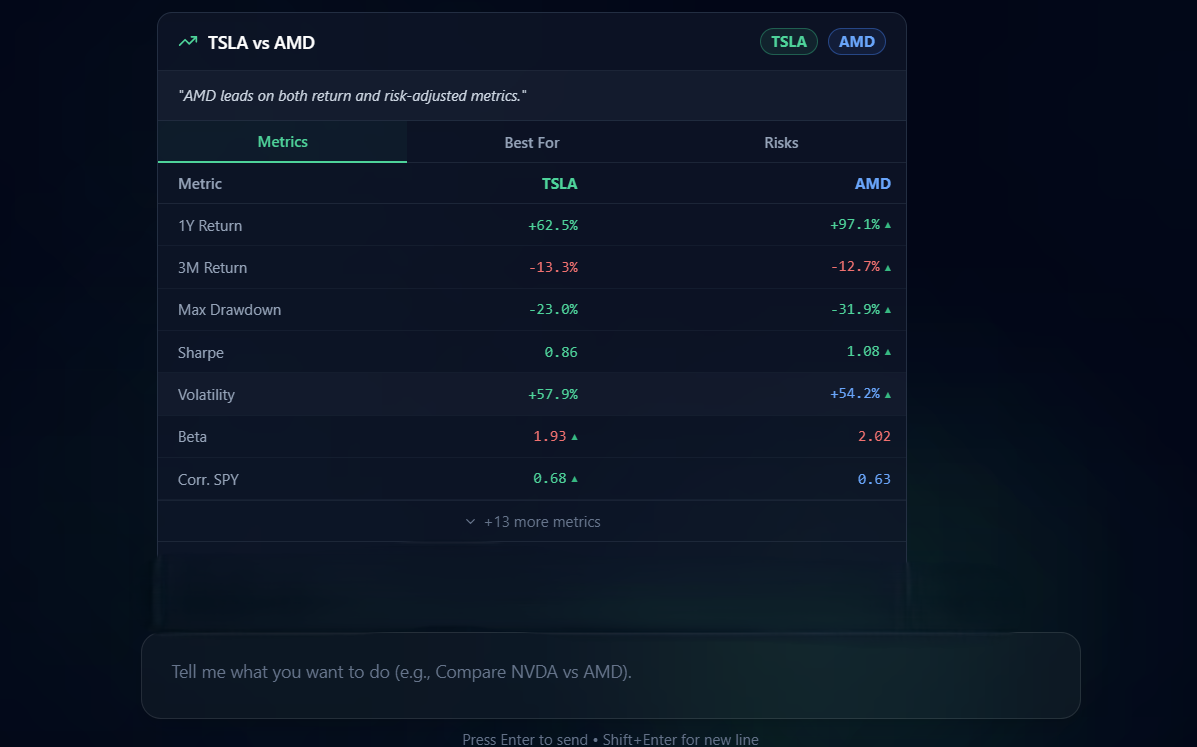The height and width of the screenshot is (747, 1197).
Task: Focus the 'Tell me what you want to do' input
Action: [611, 675]
